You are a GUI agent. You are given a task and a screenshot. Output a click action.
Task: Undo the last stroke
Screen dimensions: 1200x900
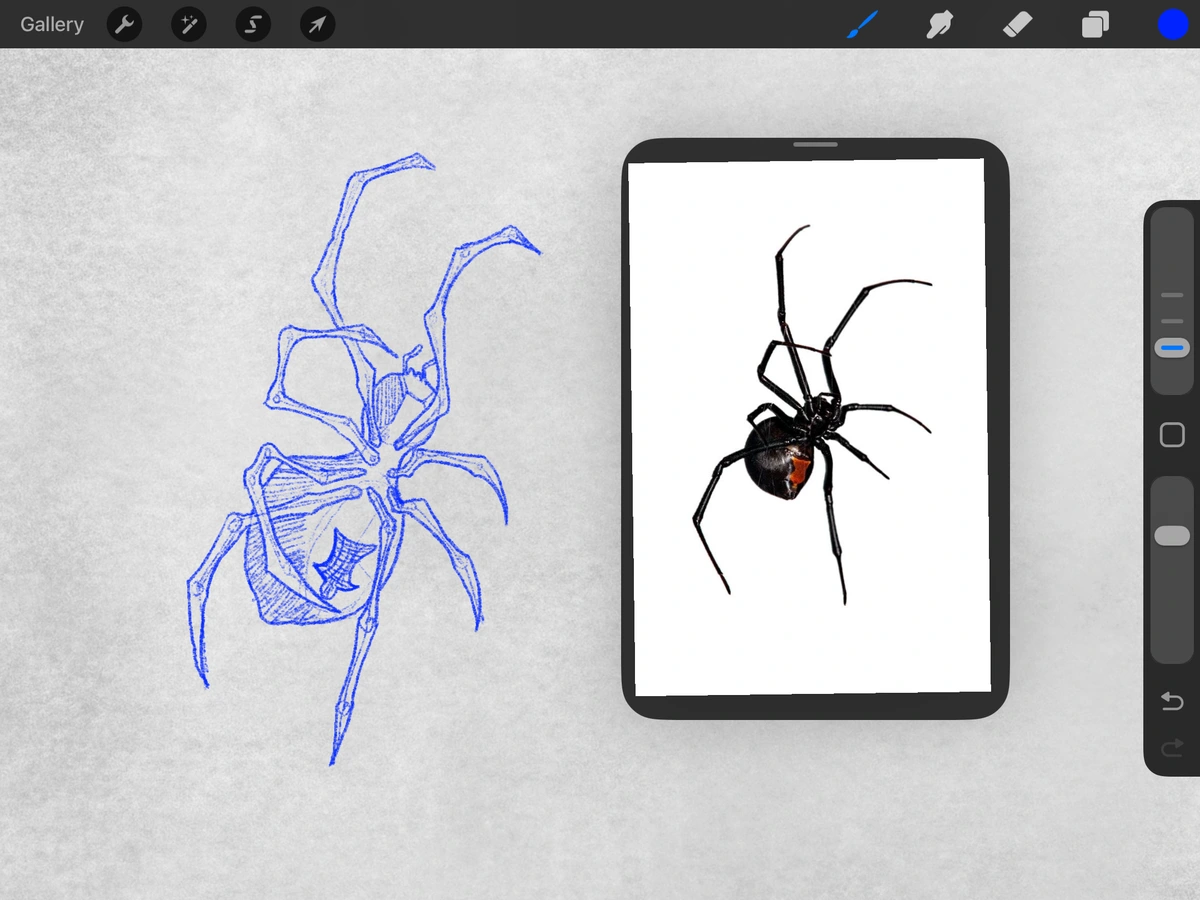click(1171, 701)
